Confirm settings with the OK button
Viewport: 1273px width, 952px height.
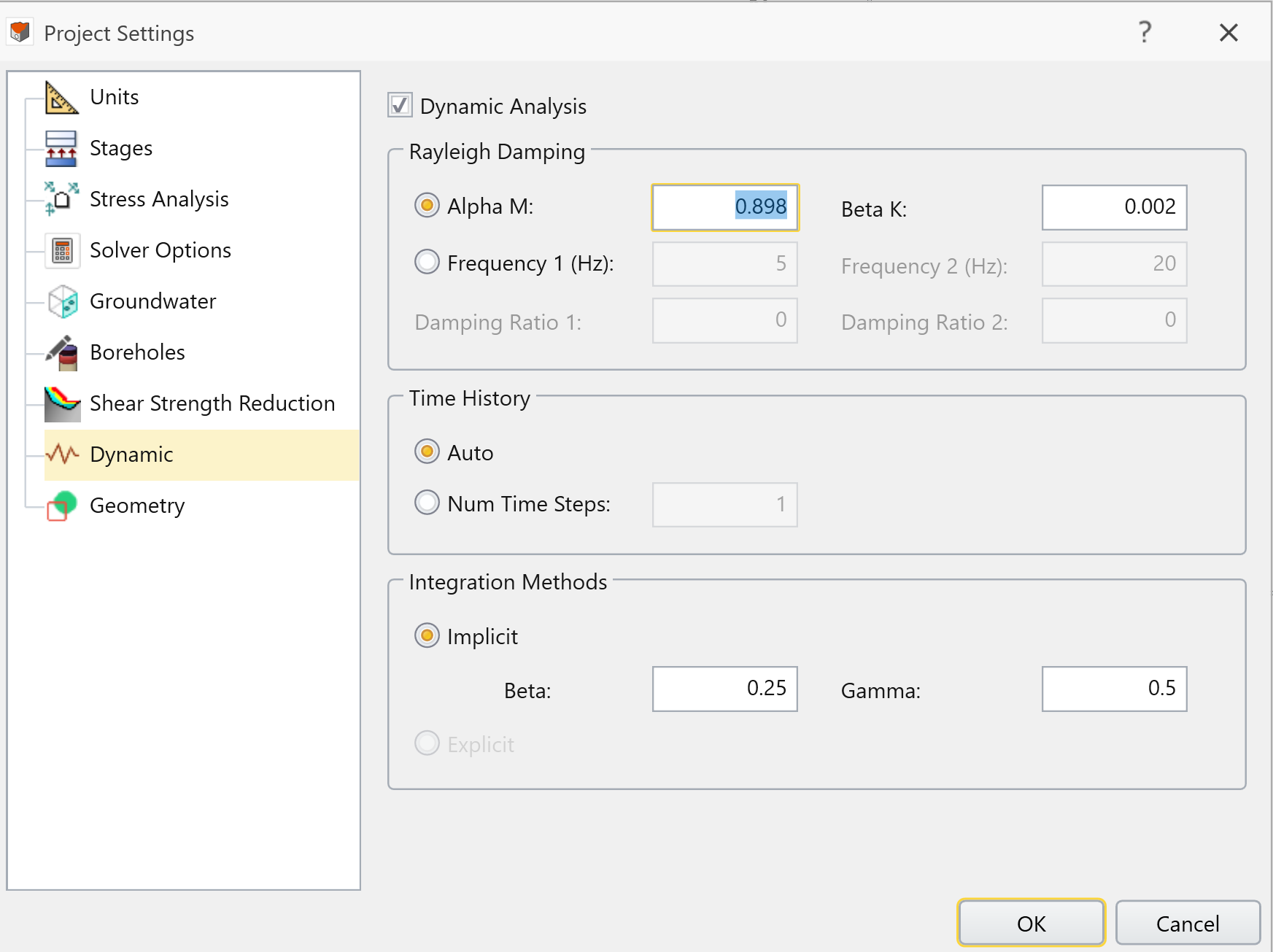click(x=1031, y=923)
